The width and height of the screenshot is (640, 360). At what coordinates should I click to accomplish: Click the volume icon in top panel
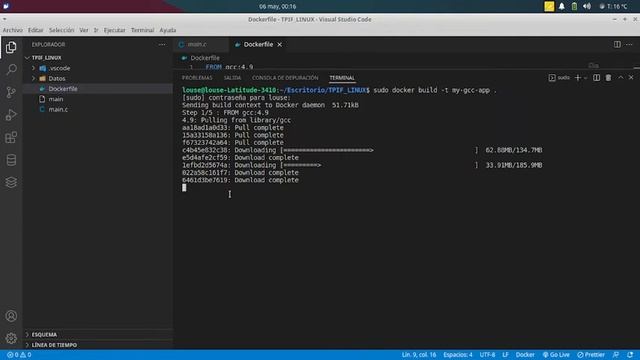pyautogui.click(x=587, y=6)
